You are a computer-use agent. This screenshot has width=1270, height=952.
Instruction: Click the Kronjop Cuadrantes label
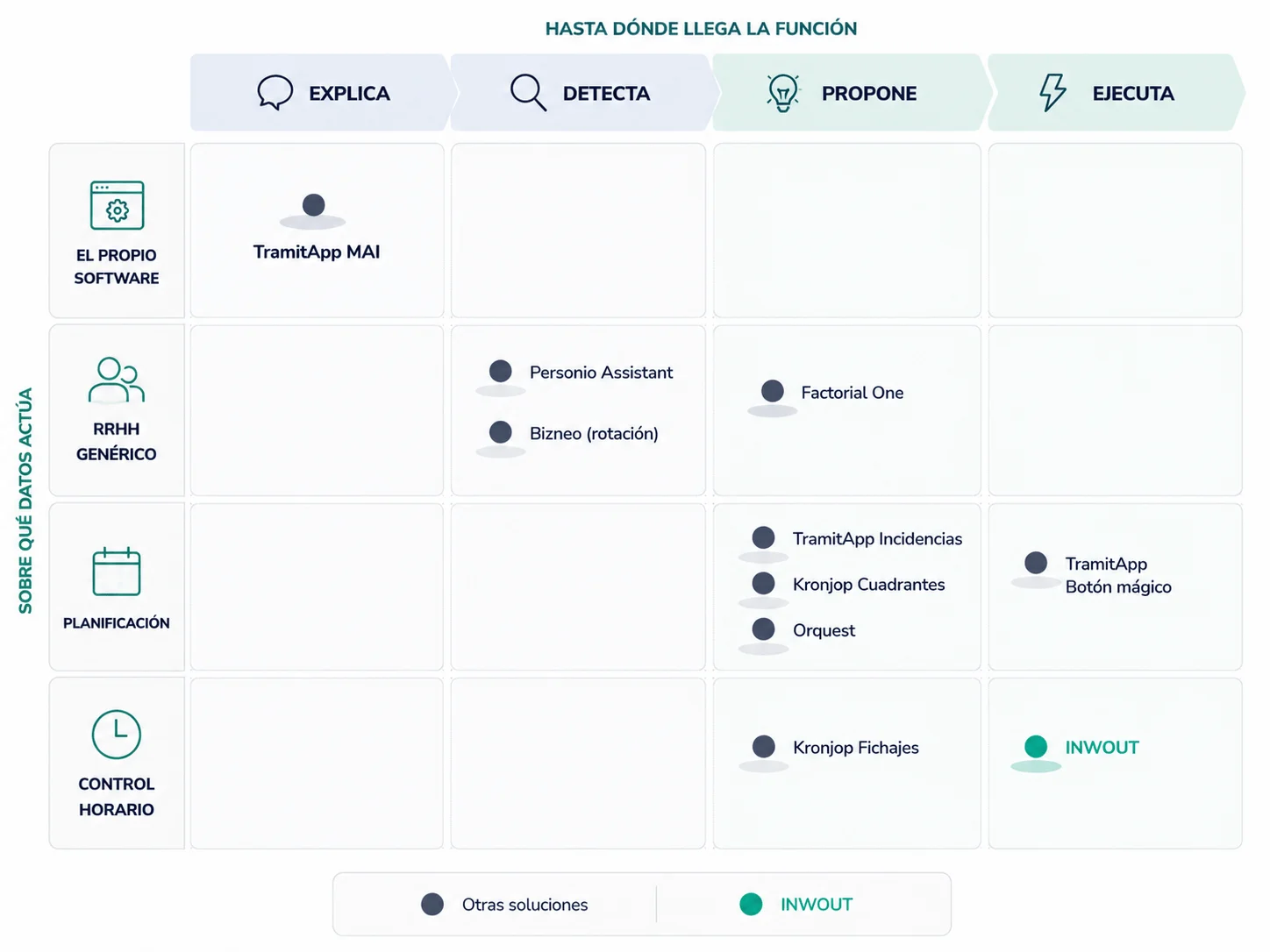point(868,585)
